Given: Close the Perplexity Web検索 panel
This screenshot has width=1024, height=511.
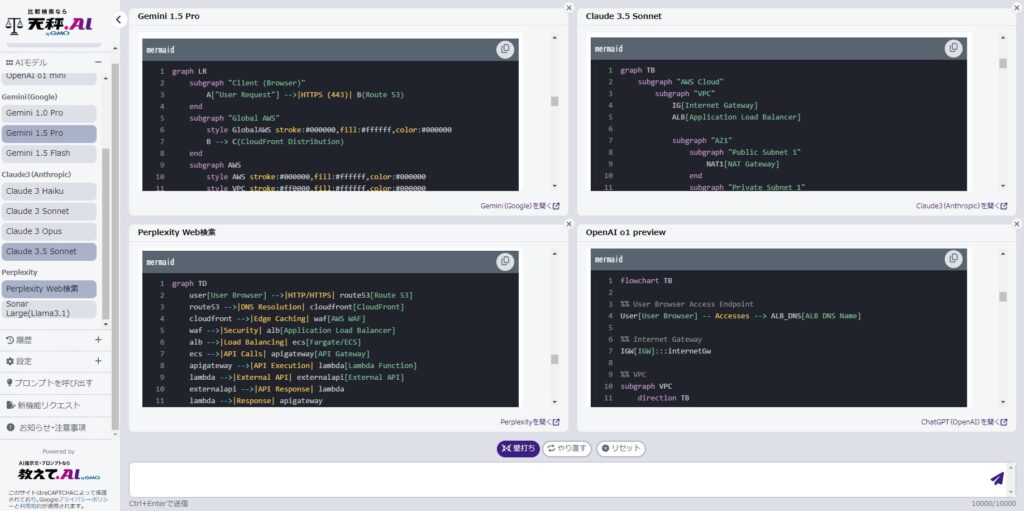Looking at the screenshot, I should coord(568,224).
